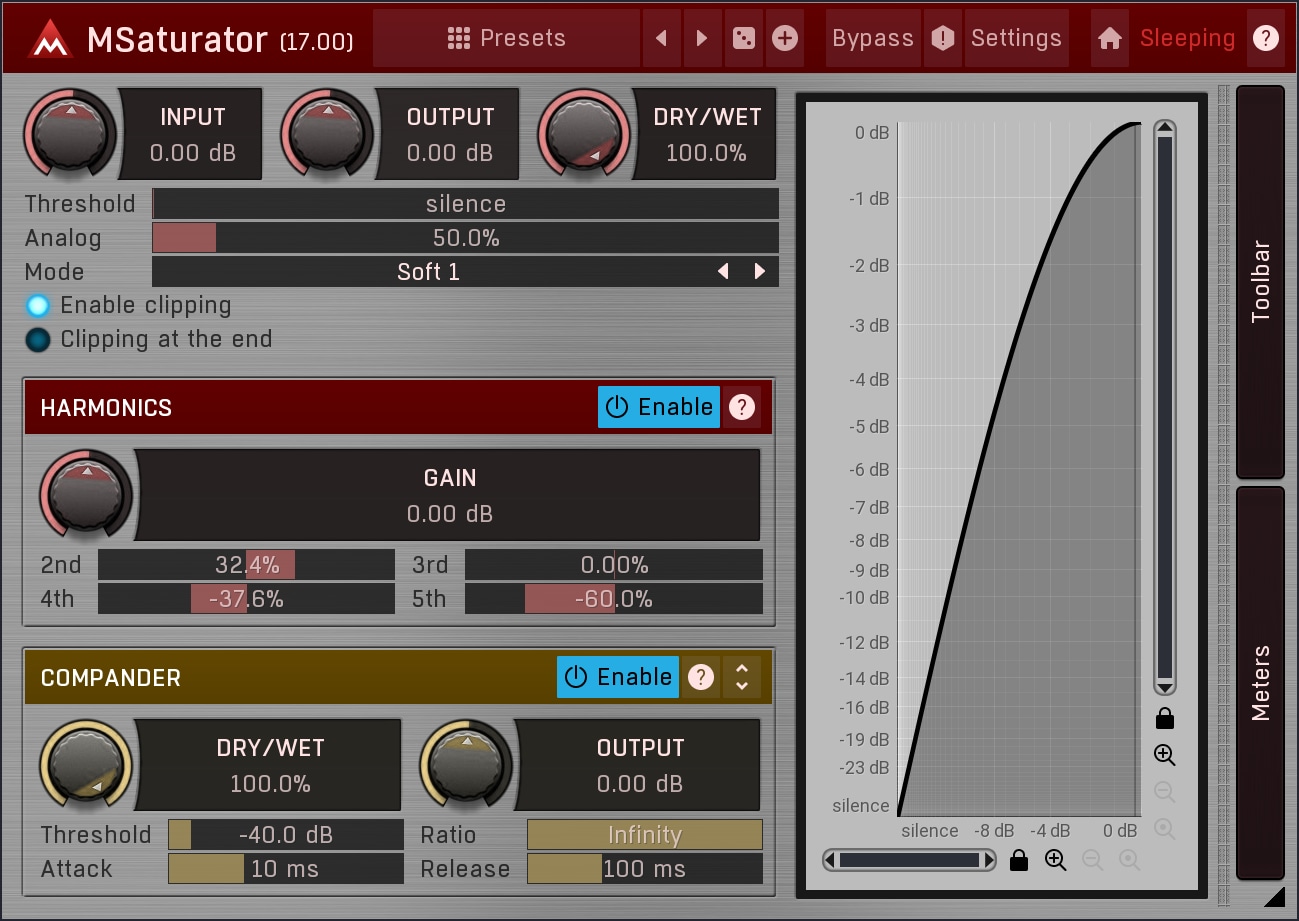Click the Analog slider at 50.0%
This screenshot has height=921, width=1299.
(x=465, y=238)
